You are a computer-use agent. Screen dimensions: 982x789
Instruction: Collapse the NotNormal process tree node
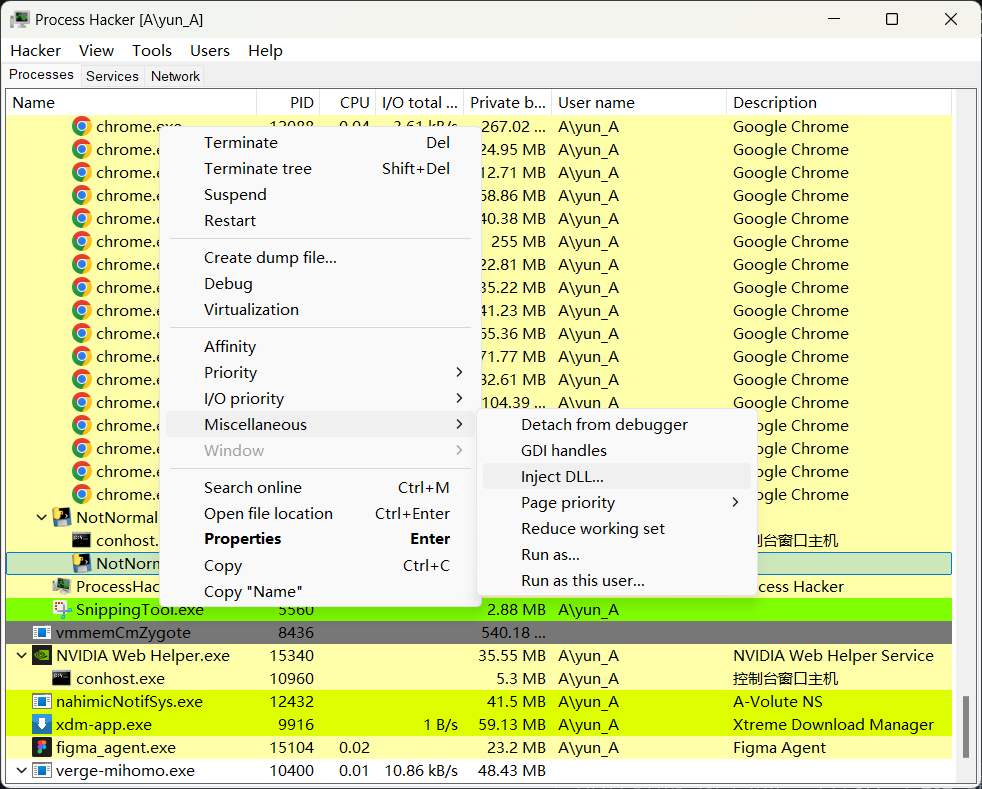click(x=42, y=518)
